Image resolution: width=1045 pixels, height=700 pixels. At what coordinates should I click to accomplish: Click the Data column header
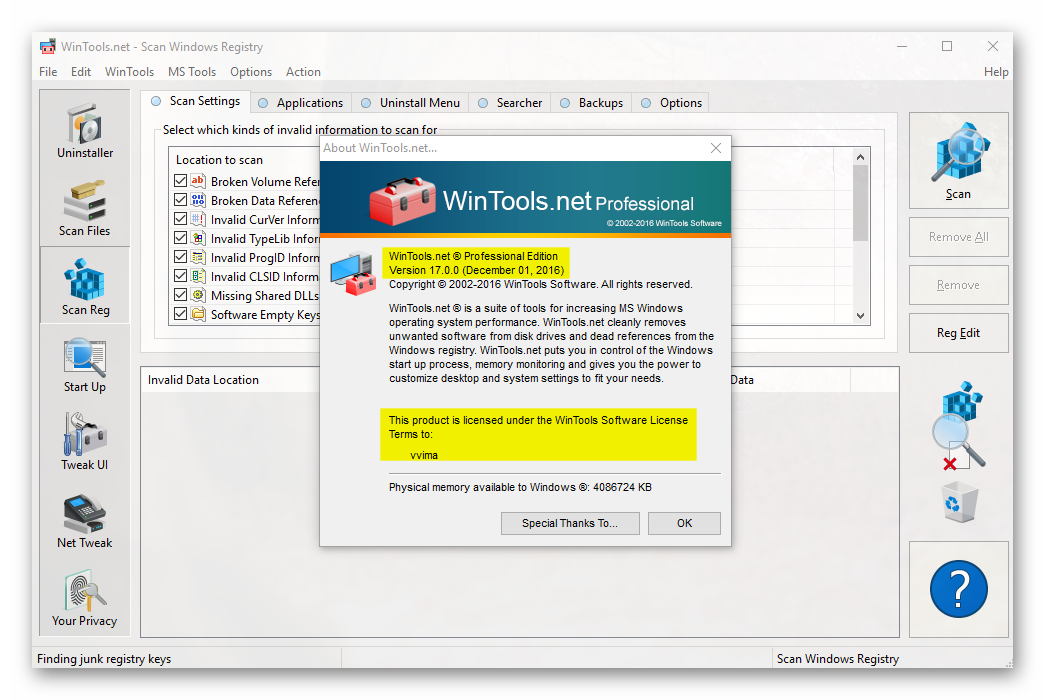(742, 380)
